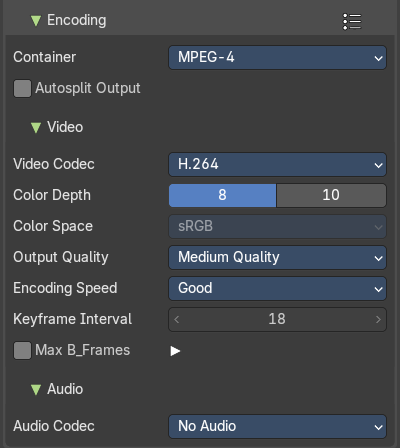Screen dimensions: 400x448
Task: Collapse the Audio subpanel triangle
Action: tap(36, 389)
